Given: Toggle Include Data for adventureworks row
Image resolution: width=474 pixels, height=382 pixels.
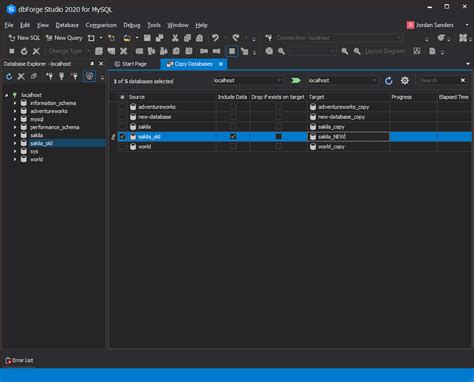Looking at the screenshot, I should pyautogui.click(x=233, y=107).
